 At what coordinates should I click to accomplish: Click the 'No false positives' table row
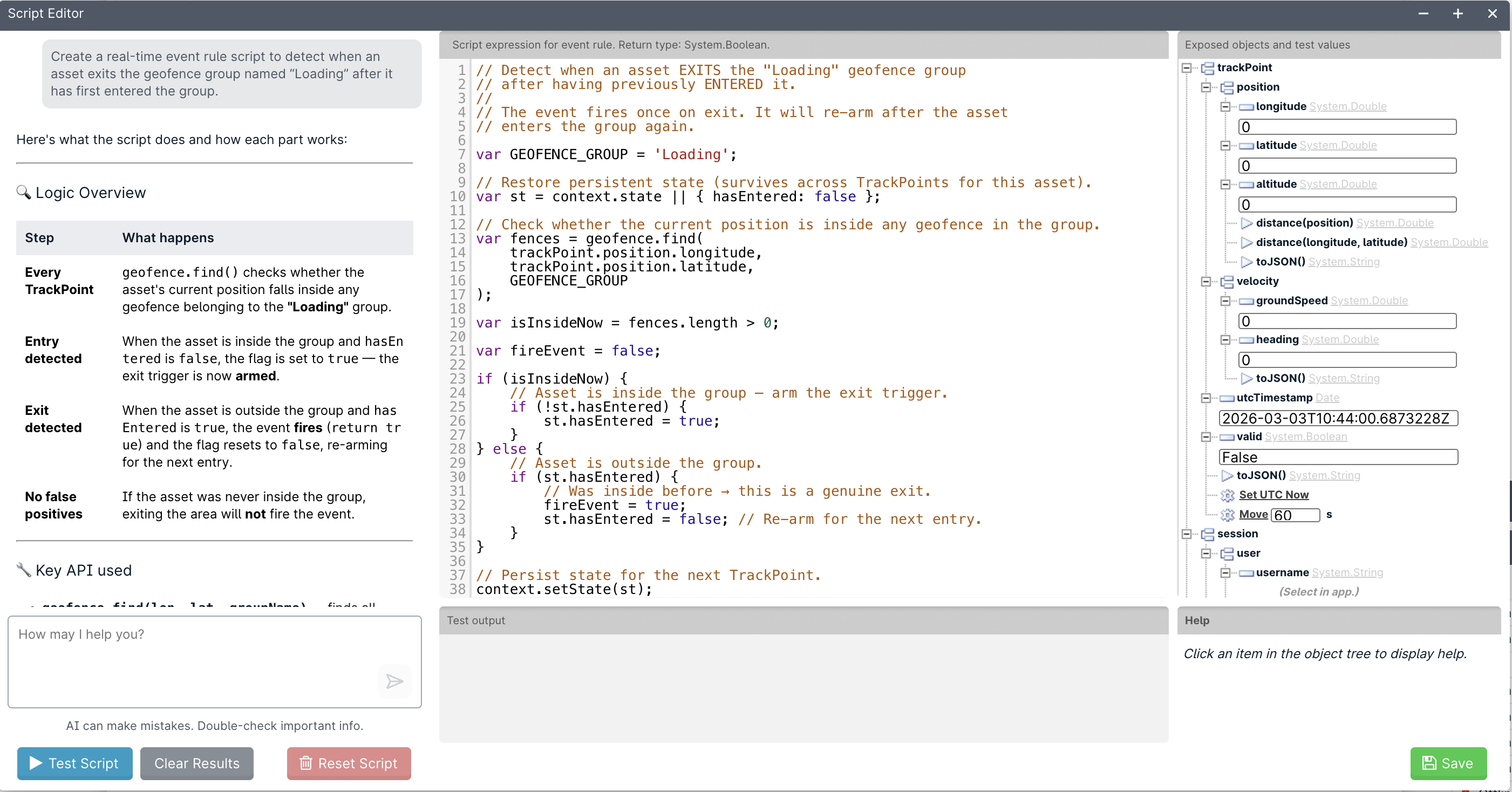click(x=214, y=505)
